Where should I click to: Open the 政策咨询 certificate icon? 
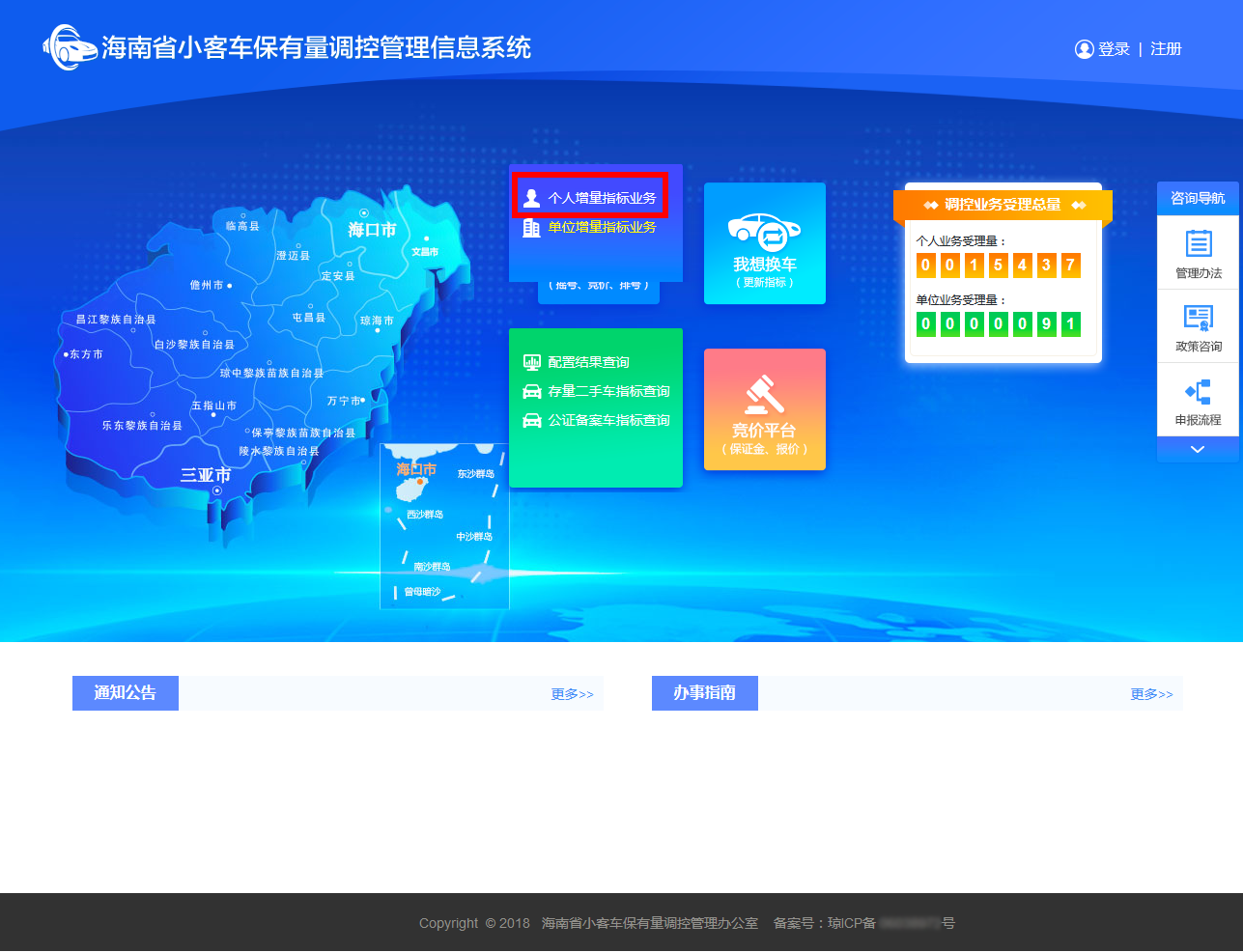(1198, 318)
